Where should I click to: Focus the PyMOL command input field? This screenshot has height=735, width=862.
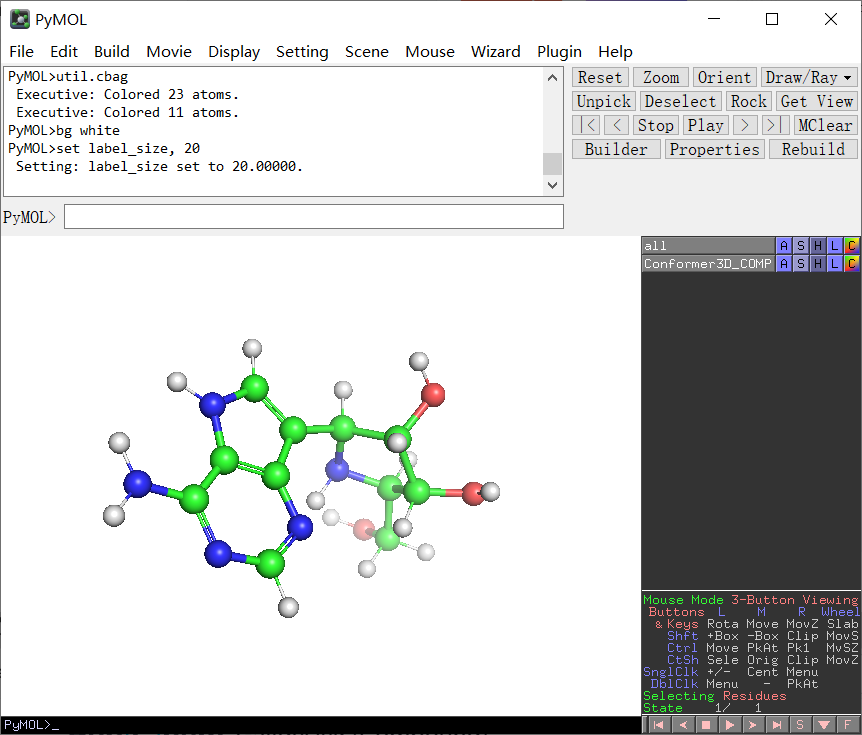[313, 217]
